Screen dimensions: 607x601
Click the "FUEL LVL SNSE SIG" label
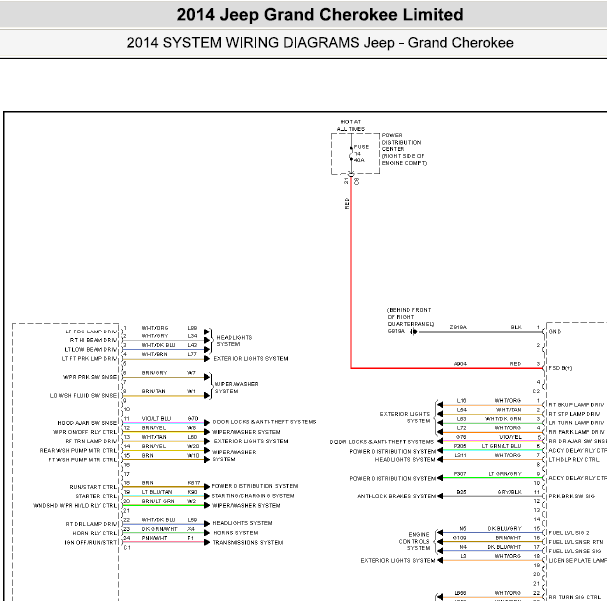pos(575,551)
